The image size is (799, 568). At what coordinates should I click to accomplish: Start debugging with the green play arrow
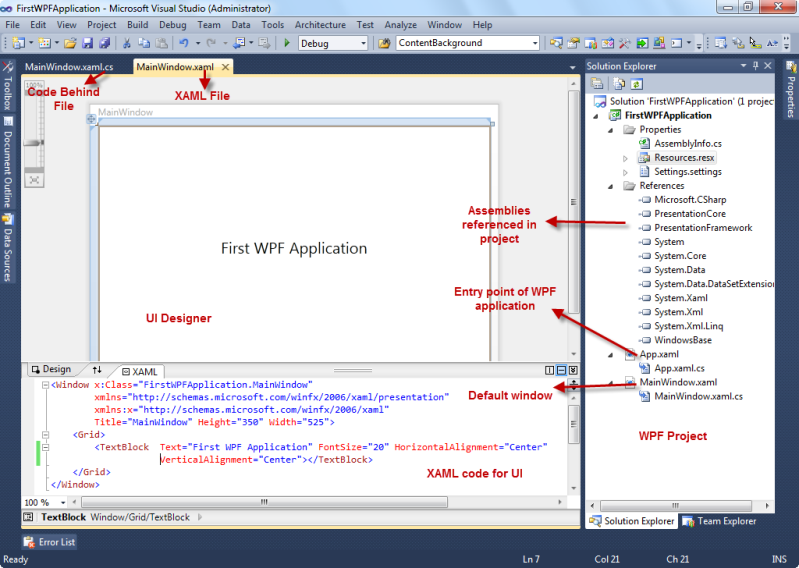click(x=287, y=43)
